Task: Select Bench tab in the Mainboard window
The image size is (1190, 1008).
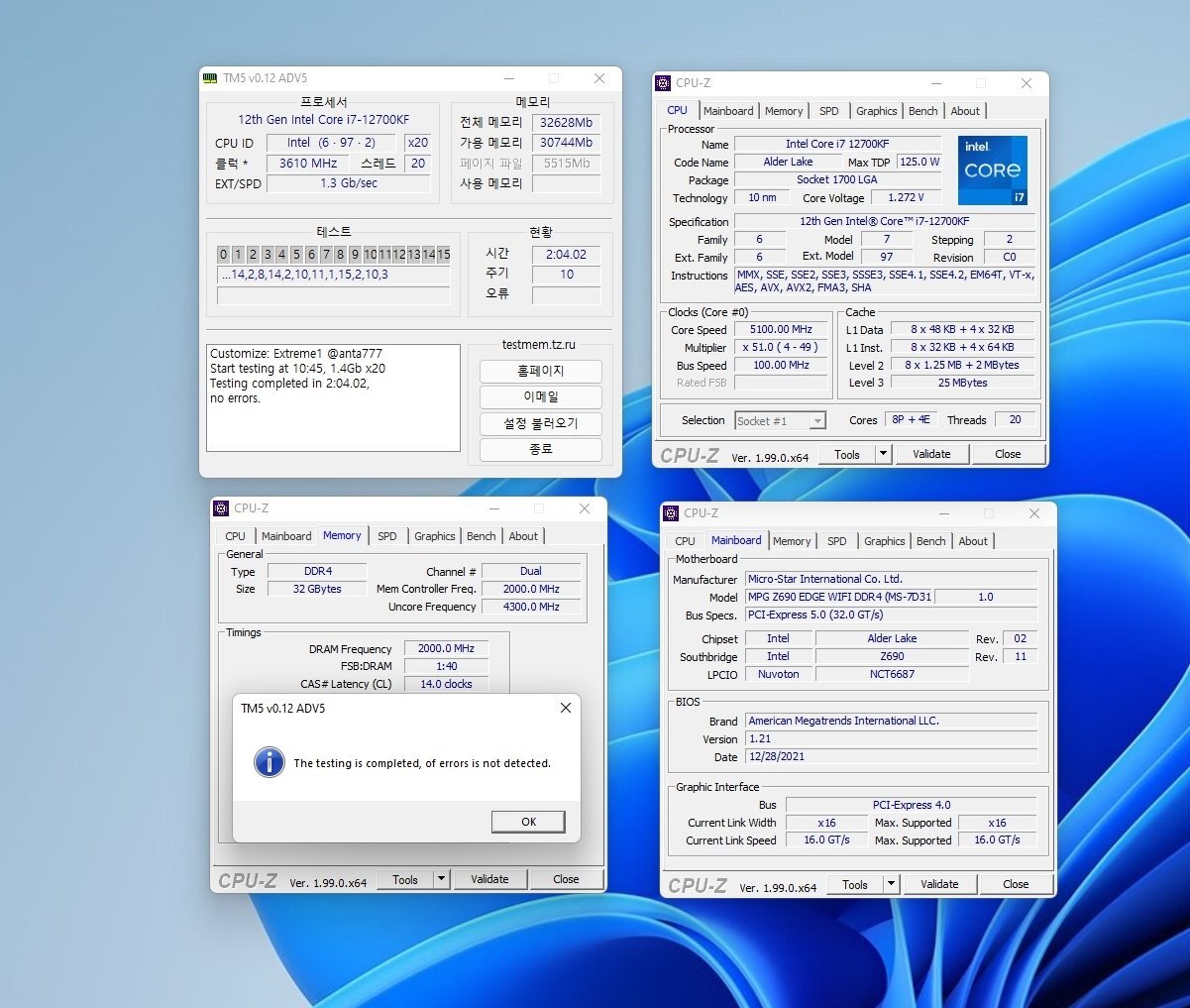Action: [x=931, y=541]
